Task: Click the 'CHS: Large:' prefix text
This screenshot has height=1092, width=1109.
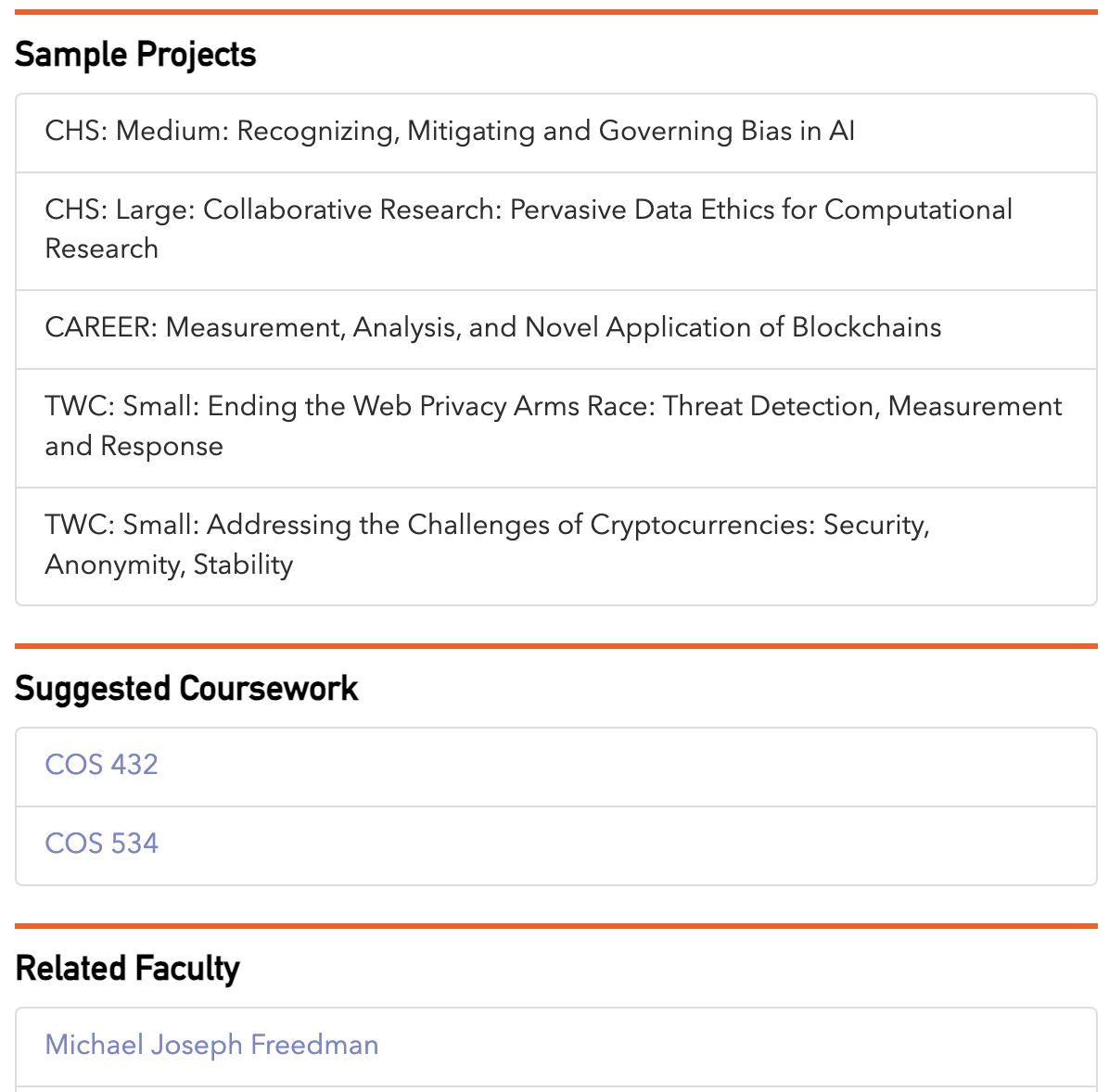Action: pyautogui.click(x=121, y=210)
